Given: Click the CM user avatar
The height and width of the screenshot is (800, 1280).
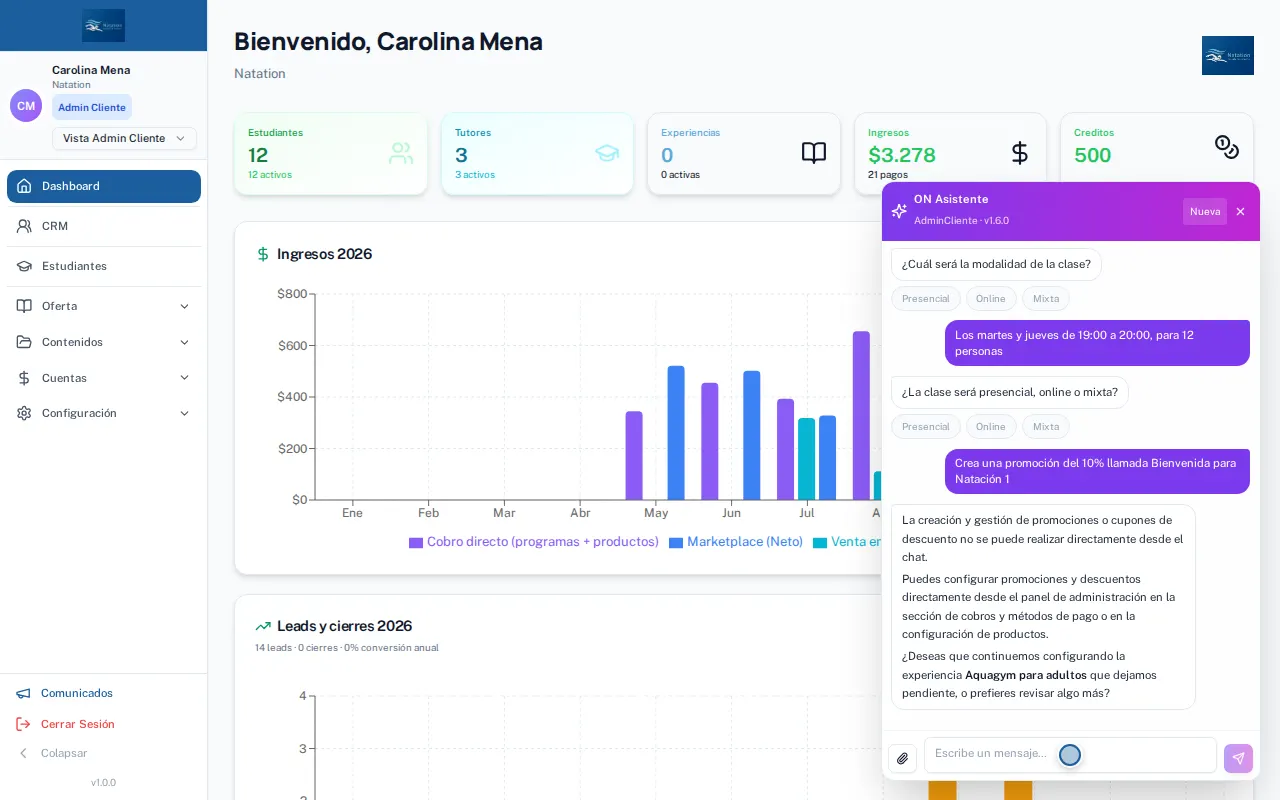Looking at the screenshot, I should 26,106.
